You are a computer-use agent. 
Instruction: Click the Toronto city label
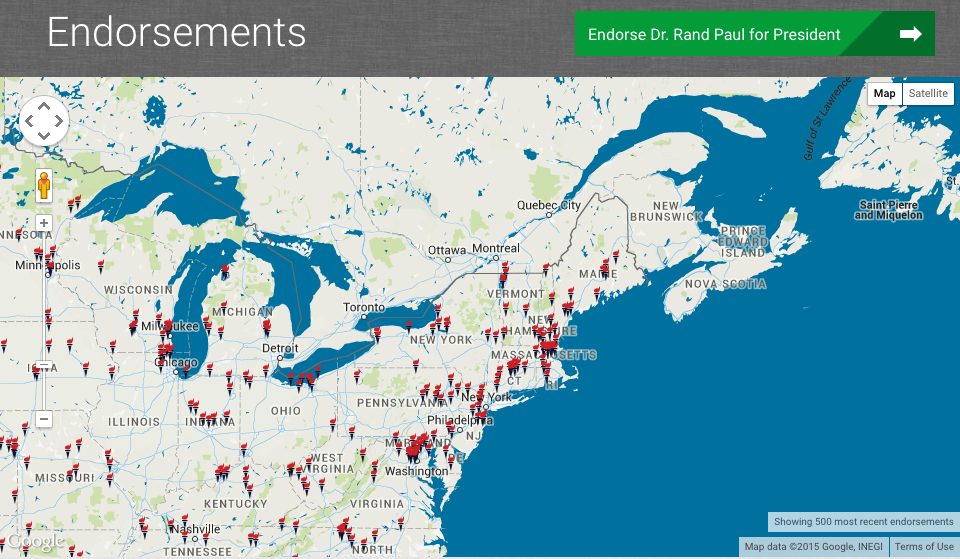[364, 307]
